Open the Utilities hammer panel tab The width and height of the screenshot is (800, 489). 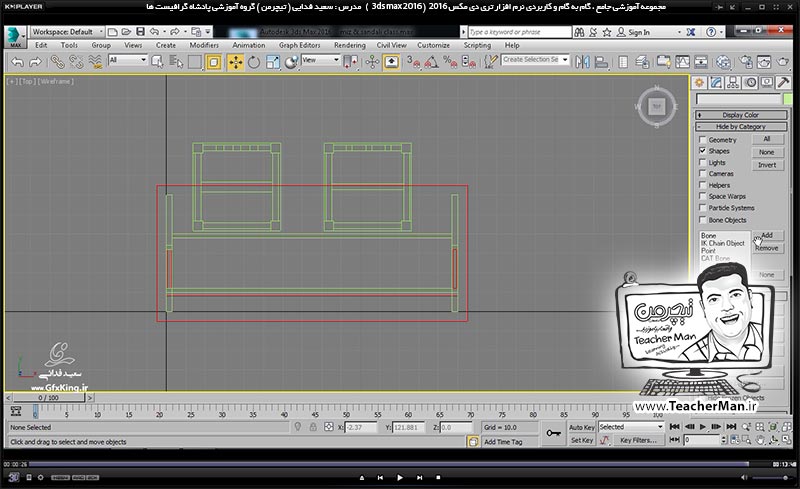pyautogui.click(x=783, y=82)
